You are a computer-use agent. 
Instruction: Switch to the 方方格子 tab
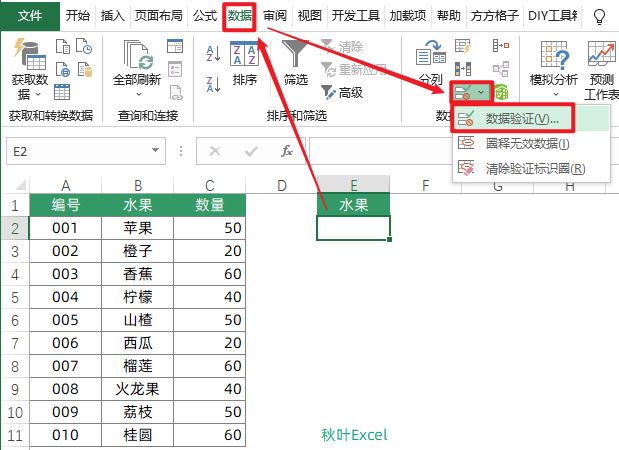495,16
